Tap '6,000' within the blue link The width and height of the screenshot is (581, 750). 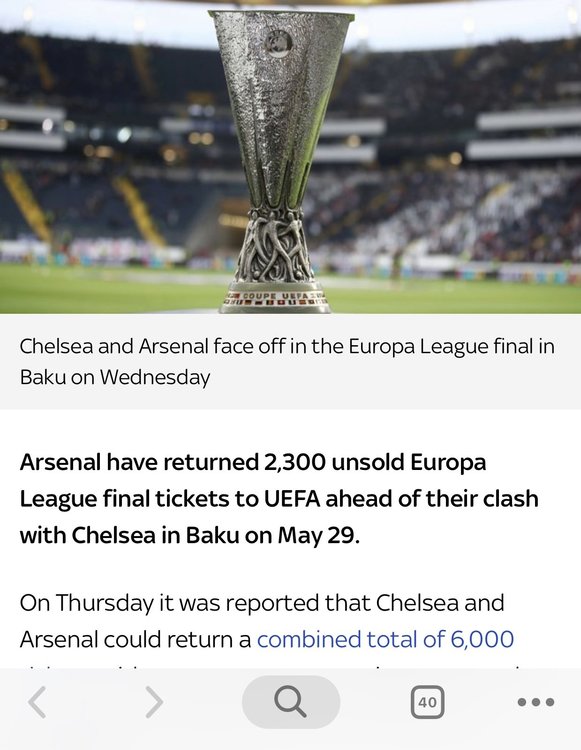[482, 639]
